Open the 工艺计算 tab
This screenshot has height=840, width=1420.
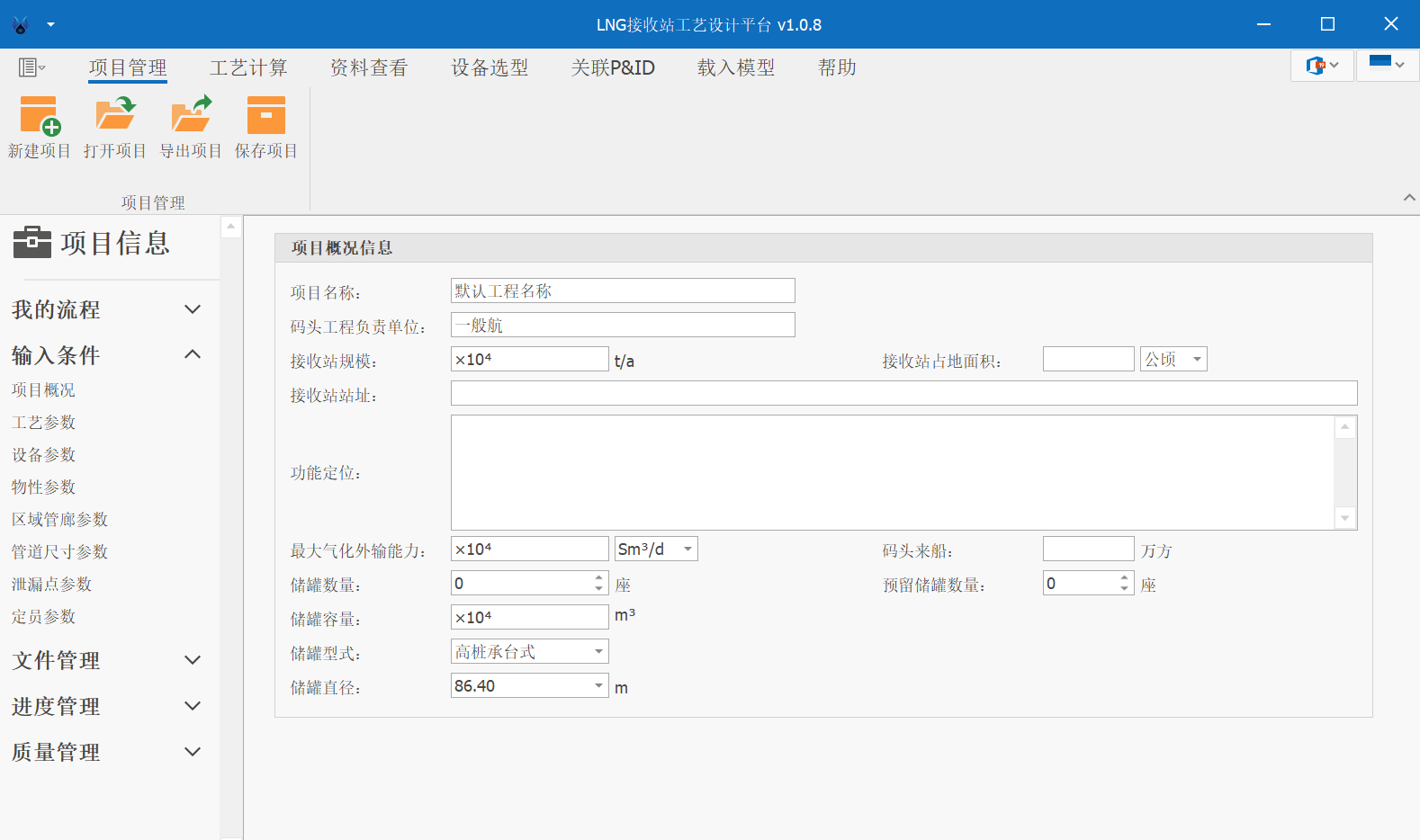pos(248,67)
